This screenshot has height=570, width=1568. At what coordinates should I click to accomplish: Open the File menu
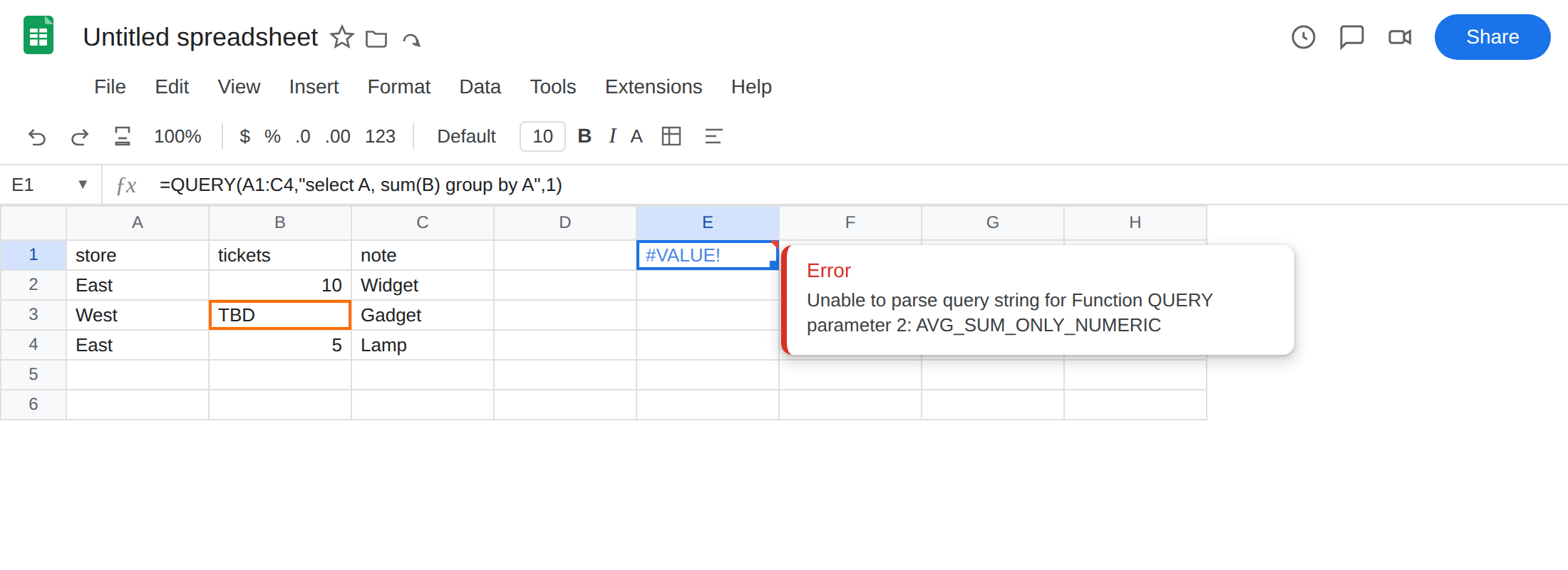click(x=110, y=87)
